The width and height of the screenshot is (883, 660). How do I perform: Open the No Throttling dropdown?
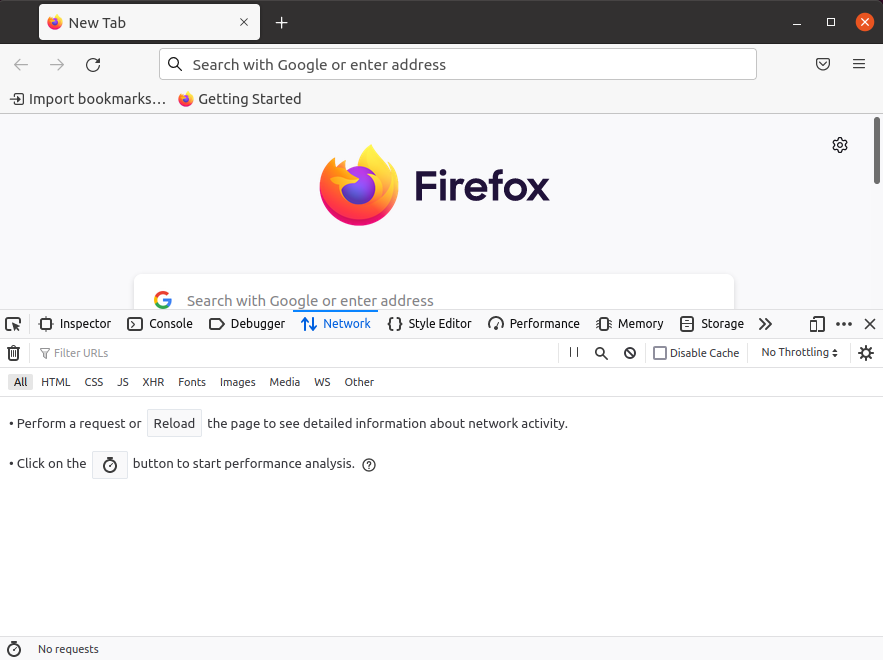[799, 353]
